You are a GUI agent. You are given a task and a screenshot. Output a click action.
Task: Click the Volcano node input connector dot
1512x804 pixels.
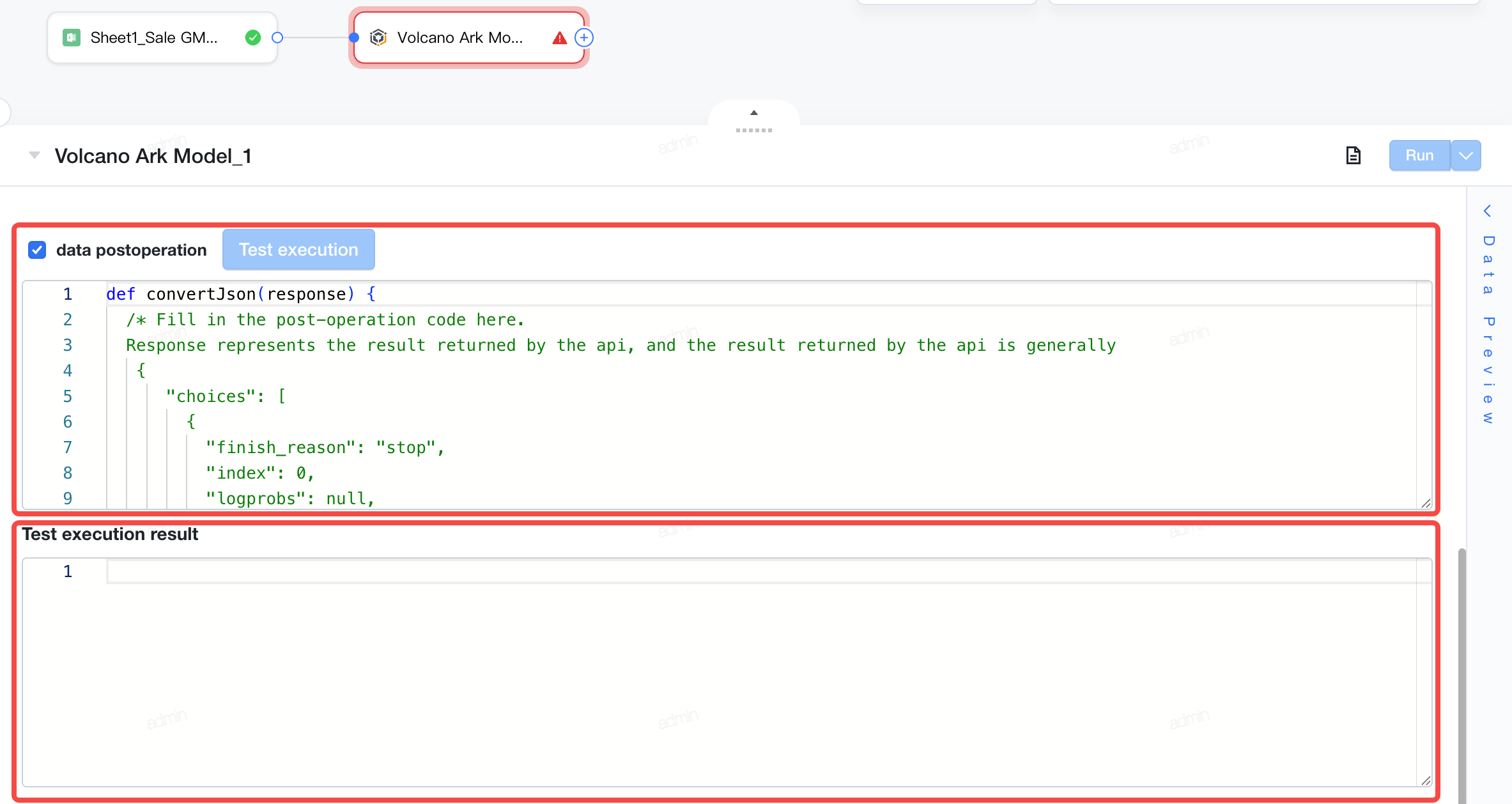click(x=354, y=38)
